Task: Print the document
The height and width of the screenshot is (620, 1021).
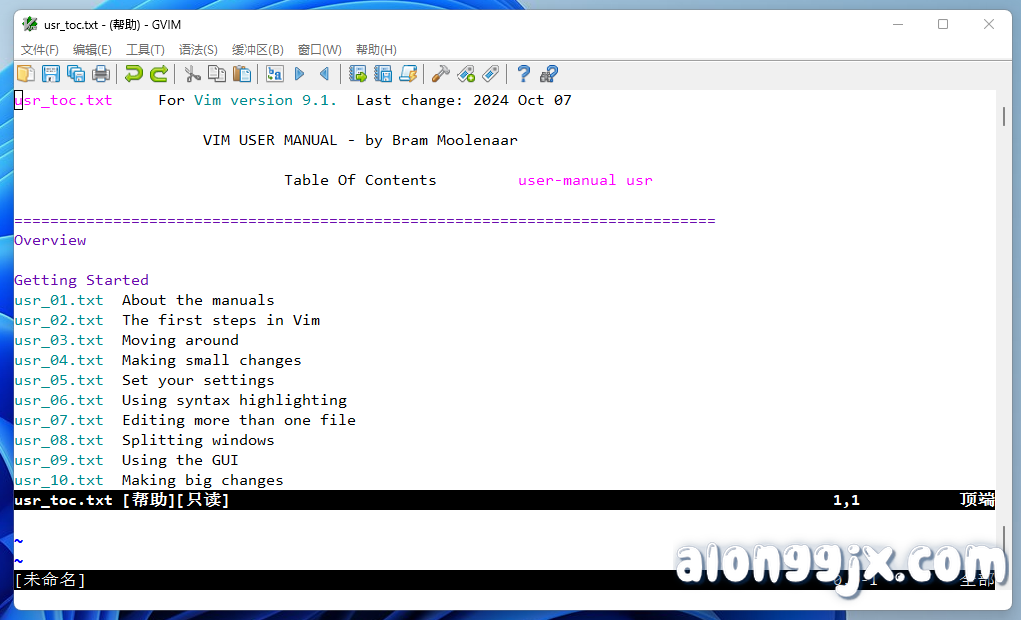Action: (101, 74)
